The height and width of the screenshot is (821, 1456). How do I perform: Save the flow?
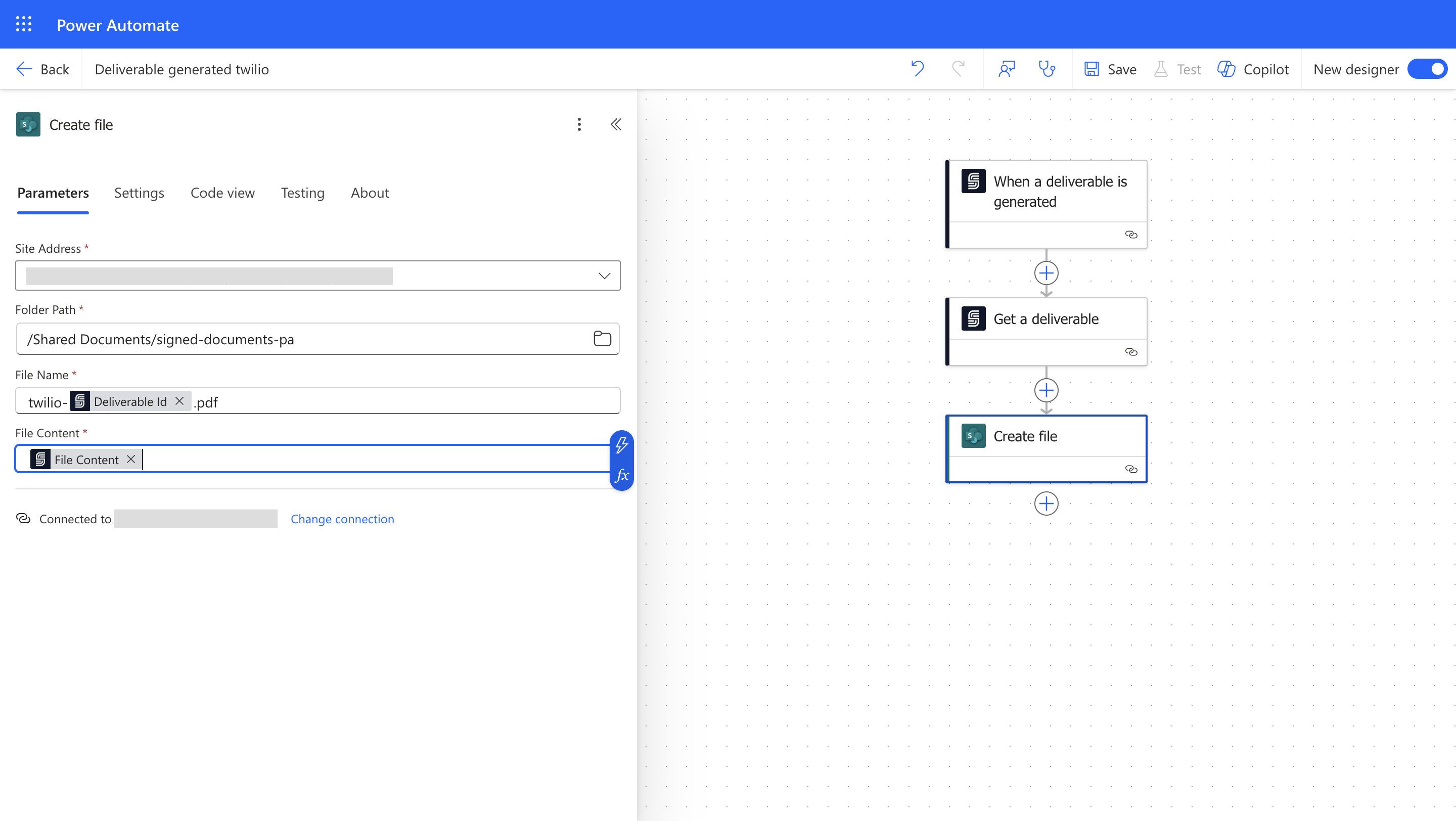1110,69
